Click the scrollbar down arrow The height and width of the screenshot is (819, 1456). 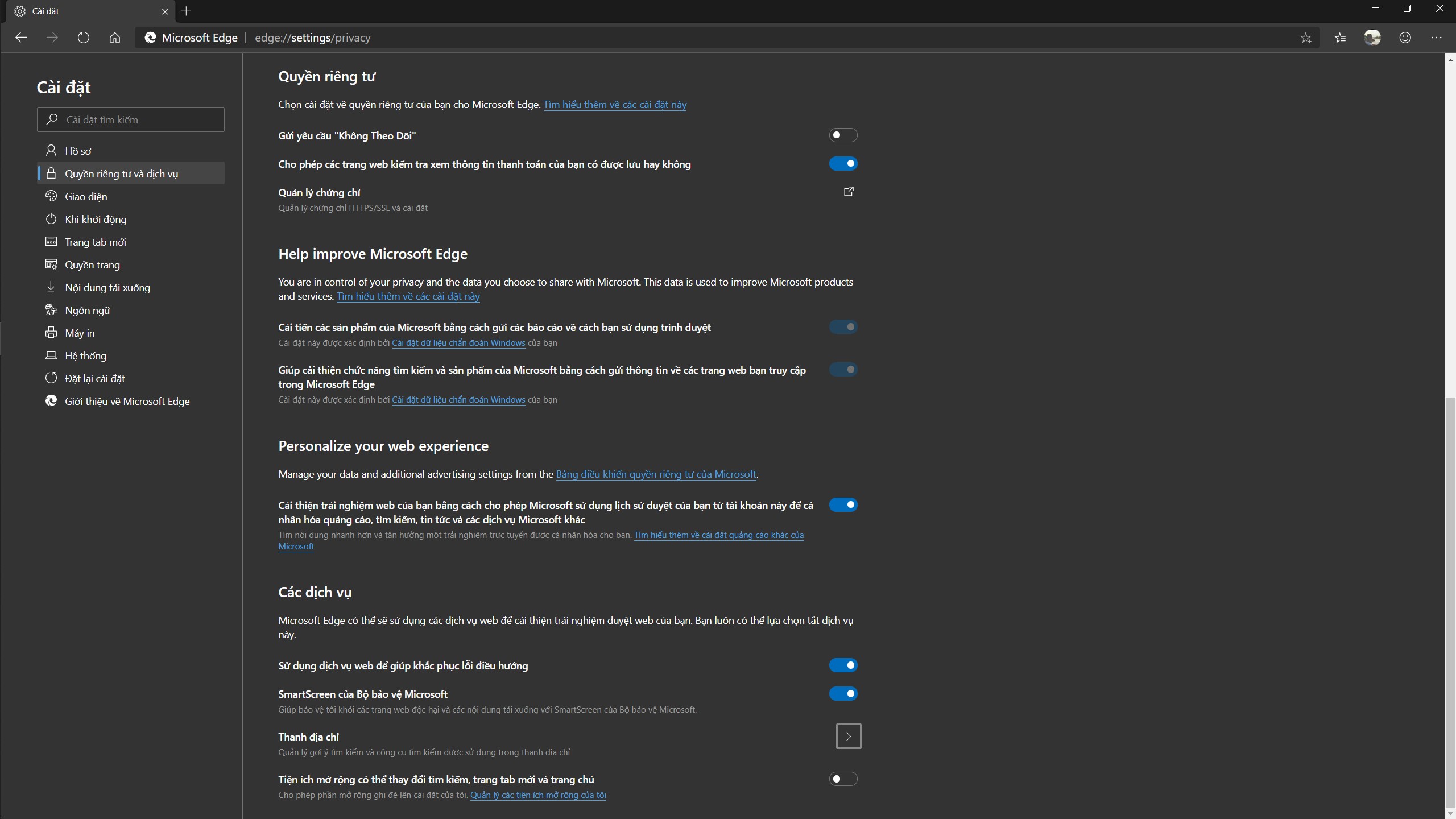[x=1450, y=813]
